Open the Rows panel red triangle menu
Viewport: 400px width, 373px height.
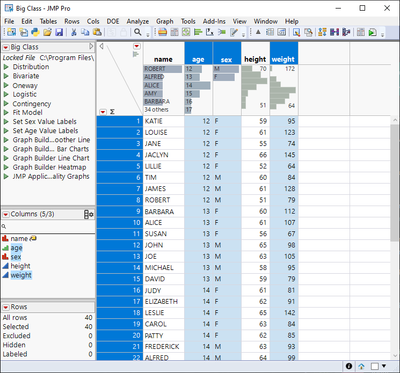coord(6,307)
